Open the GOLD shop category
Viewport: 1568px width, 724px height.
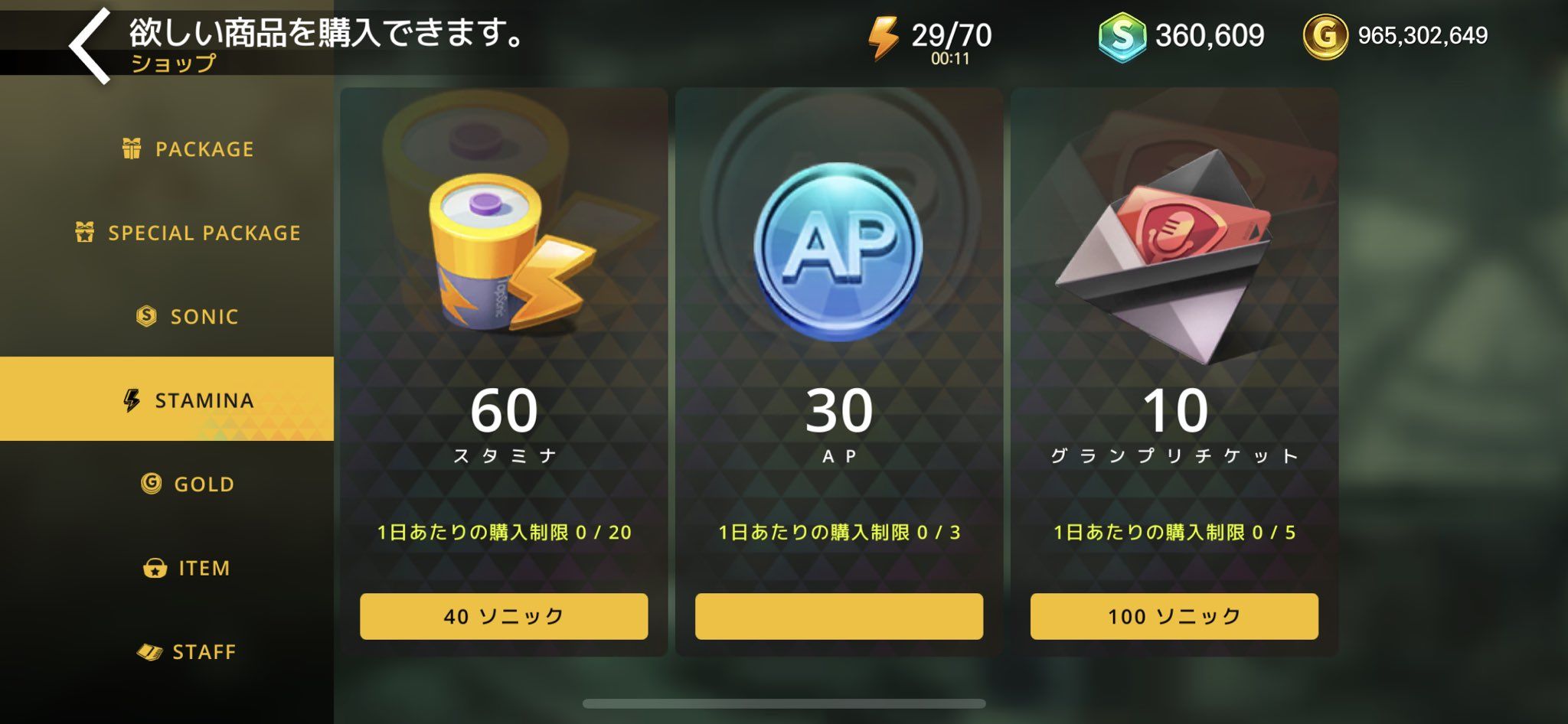tap(188, 484)
